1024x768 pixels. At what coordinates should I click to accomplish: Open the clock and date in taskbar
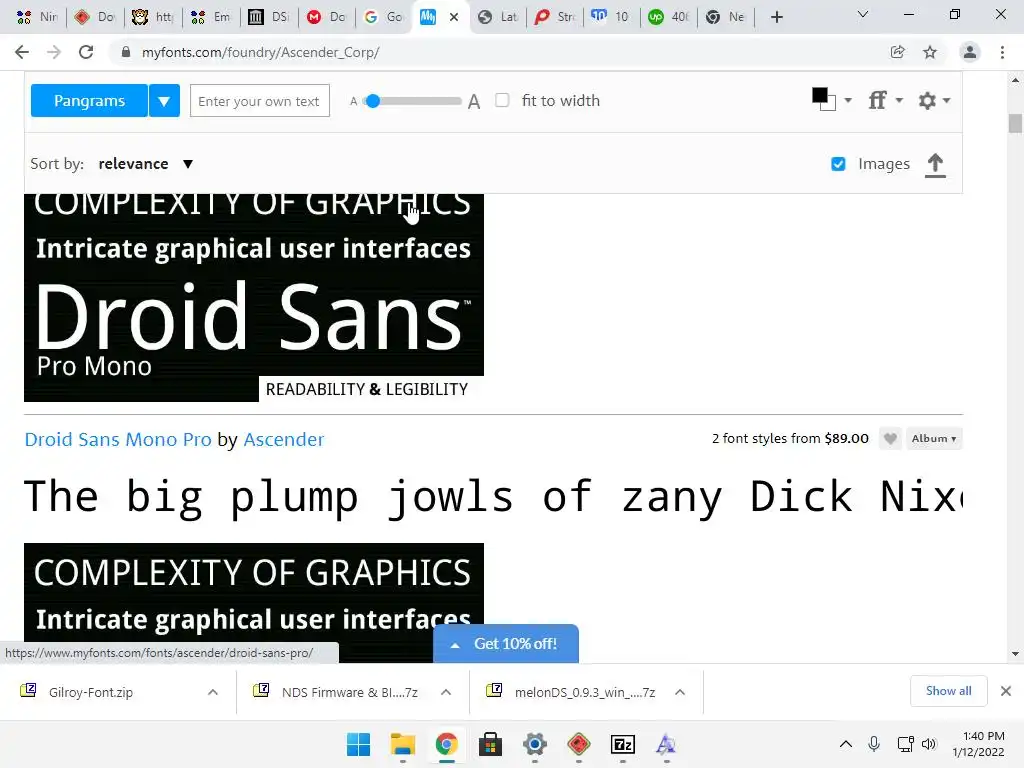(x=978, y=744)
